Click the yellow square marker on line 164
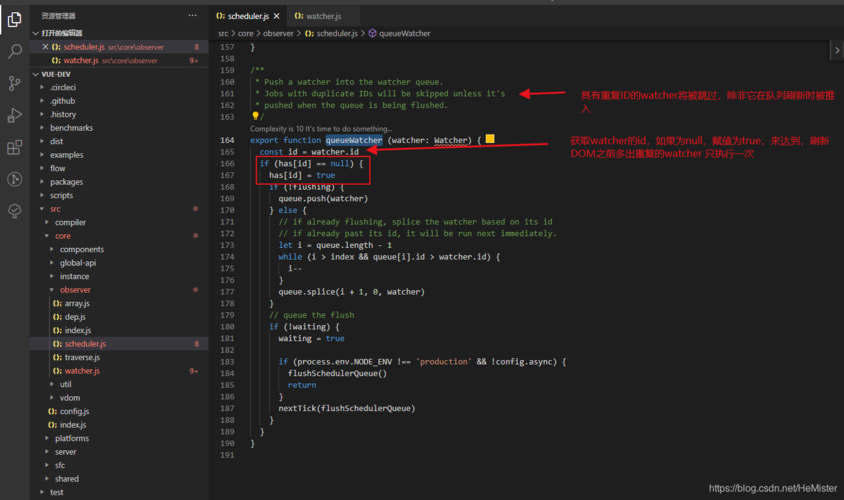This screenshot has height=500, width=844. (x=490, y=139)
